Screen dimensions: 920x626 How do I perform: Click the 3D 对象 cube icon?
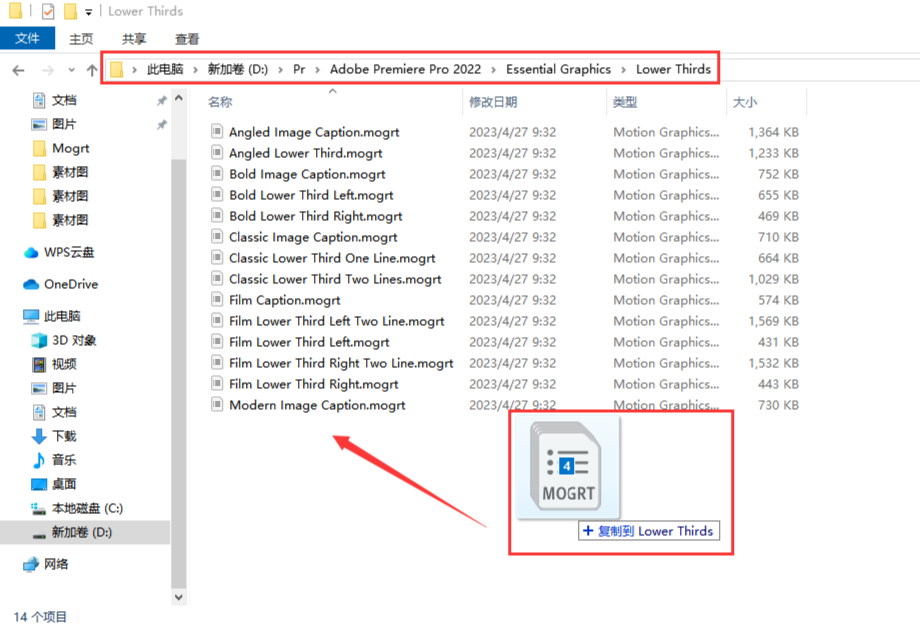coord(39,340)
